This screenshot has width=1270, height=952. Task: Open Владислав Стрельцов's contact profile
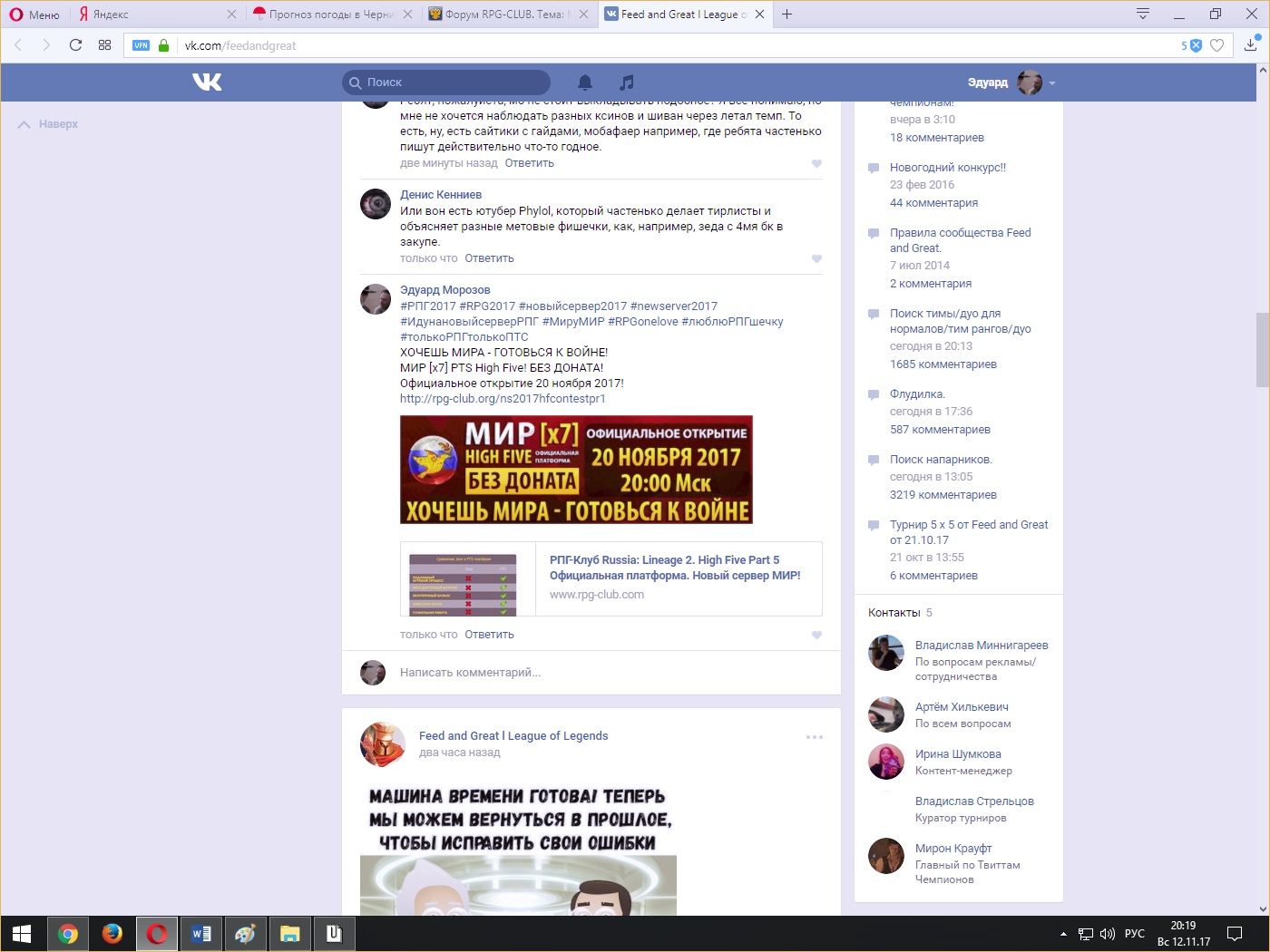click(974, 801)
